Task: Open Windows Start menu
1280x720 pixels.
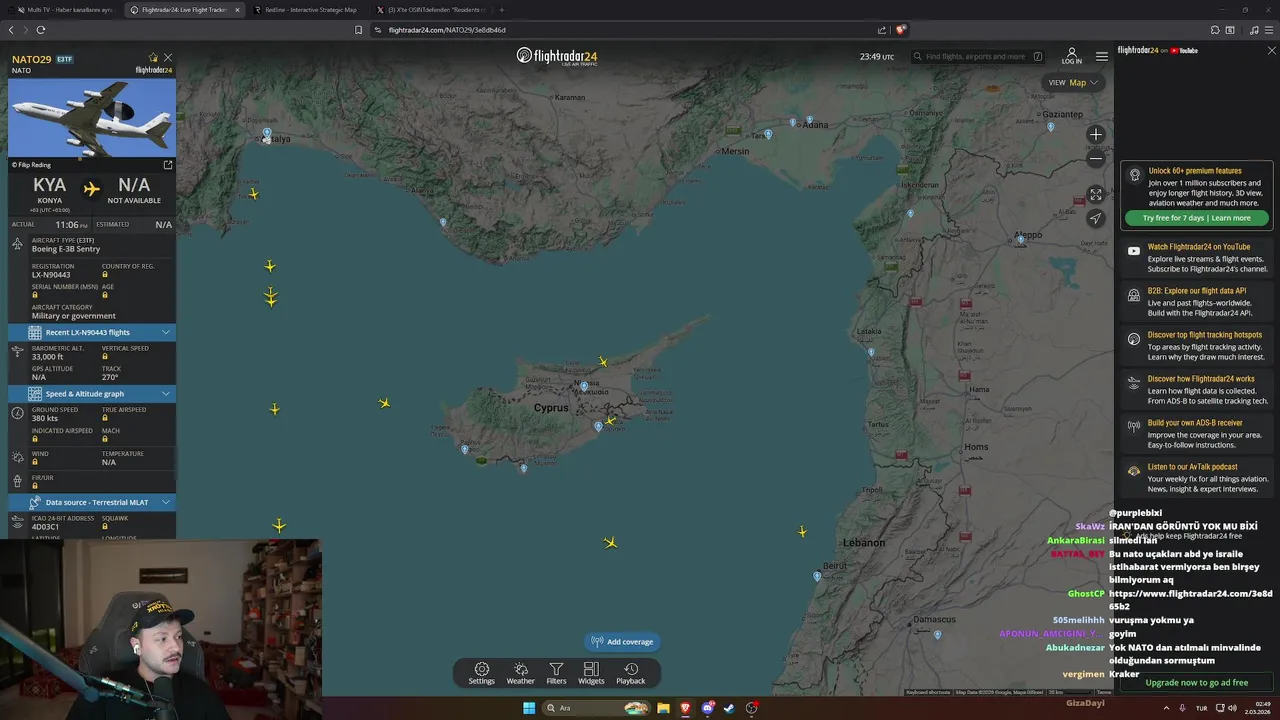Action: point(529,708)
